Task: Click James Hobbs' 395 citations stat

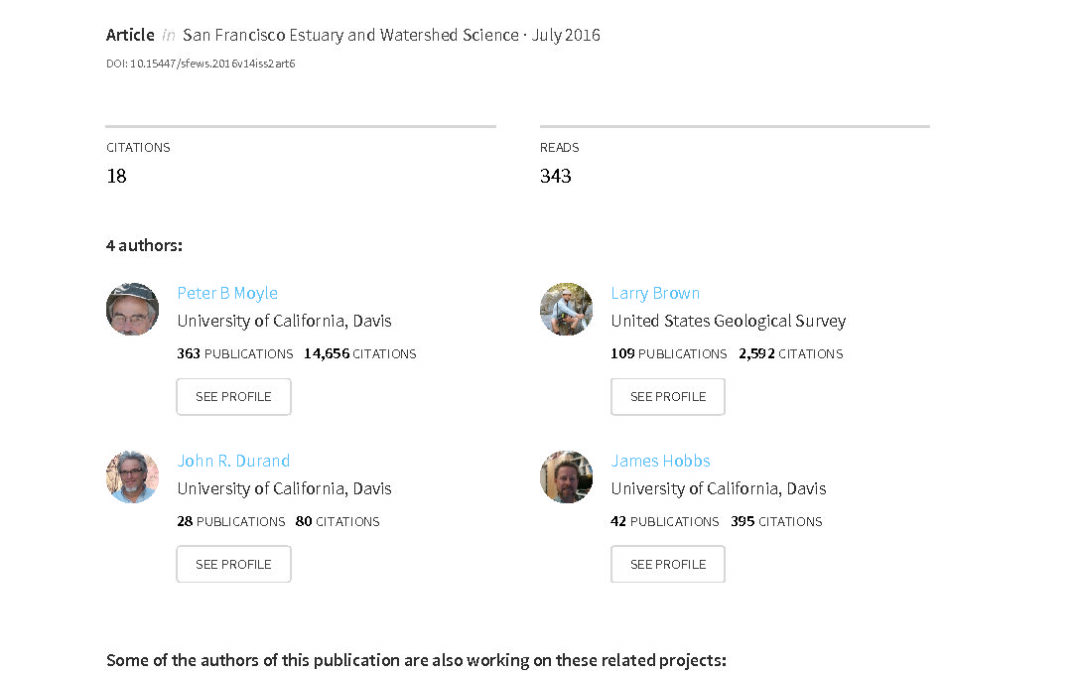Action: (x=776, y=521)
